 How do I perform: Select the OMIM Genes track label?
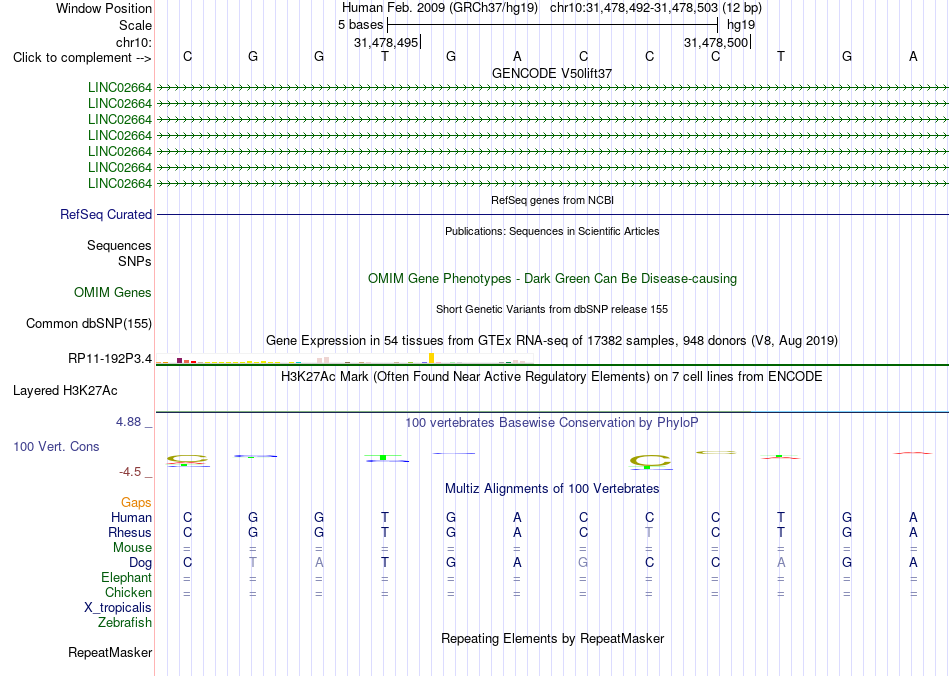[113, 293]
